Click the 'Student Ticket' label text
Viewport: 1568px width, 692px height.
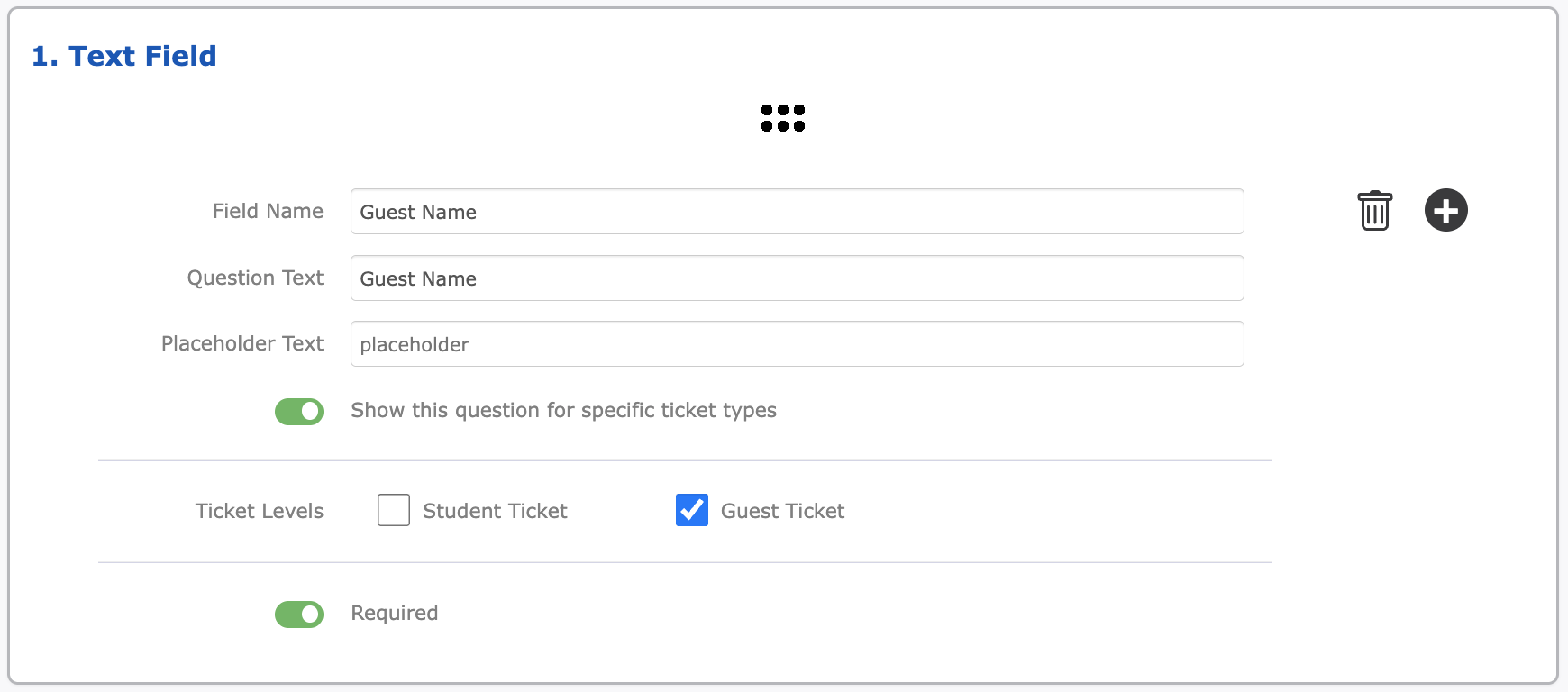495,511
